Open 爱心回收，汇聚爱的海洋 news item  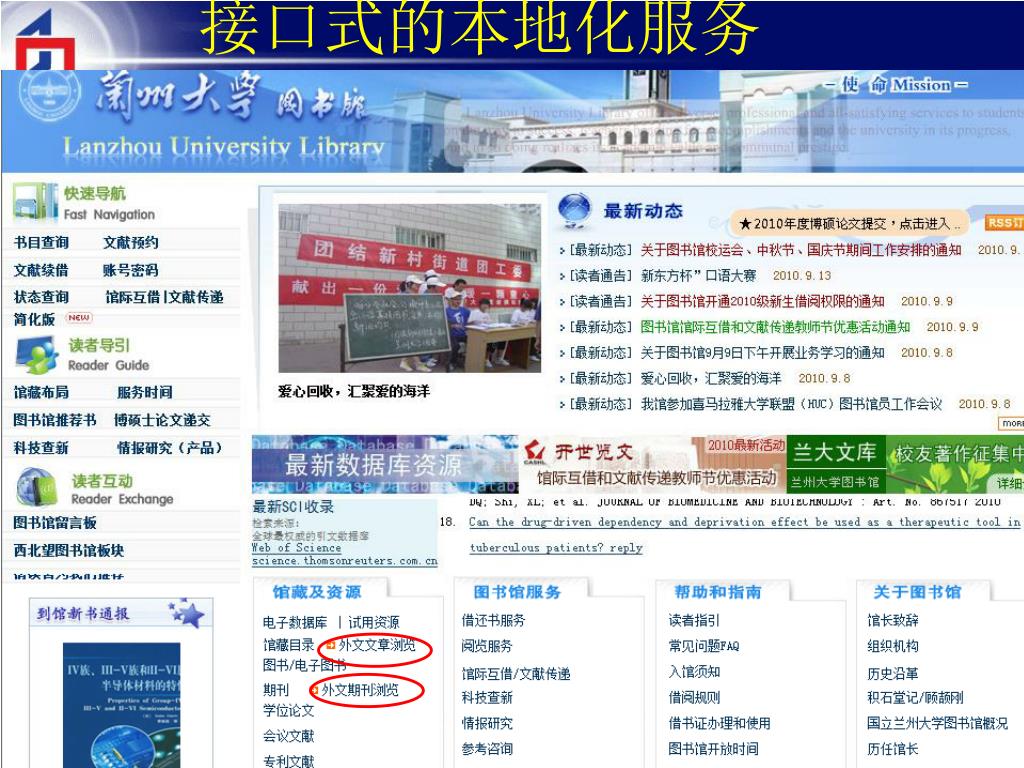coord(711,378)
